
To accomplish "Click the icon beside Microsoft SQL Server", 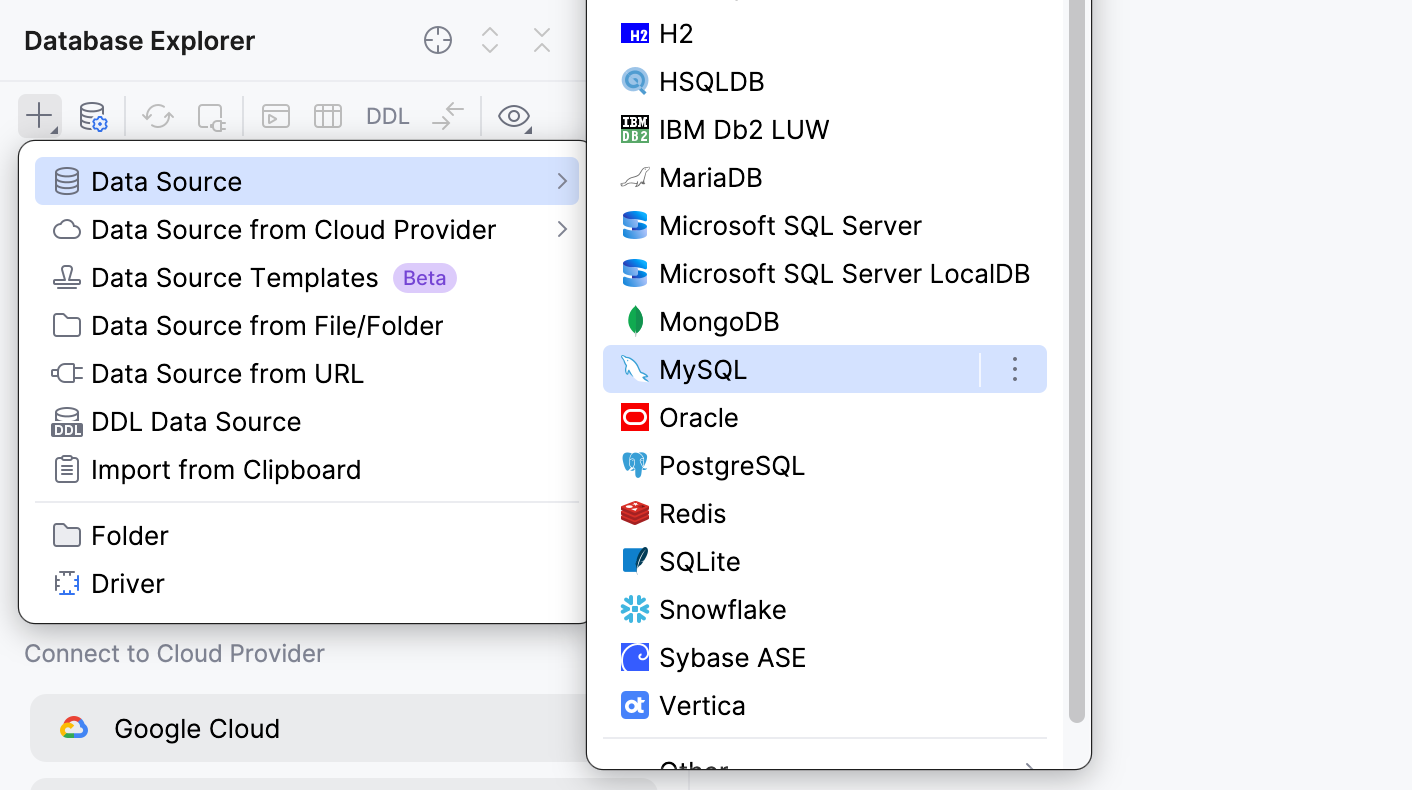I will click(635, 225).
